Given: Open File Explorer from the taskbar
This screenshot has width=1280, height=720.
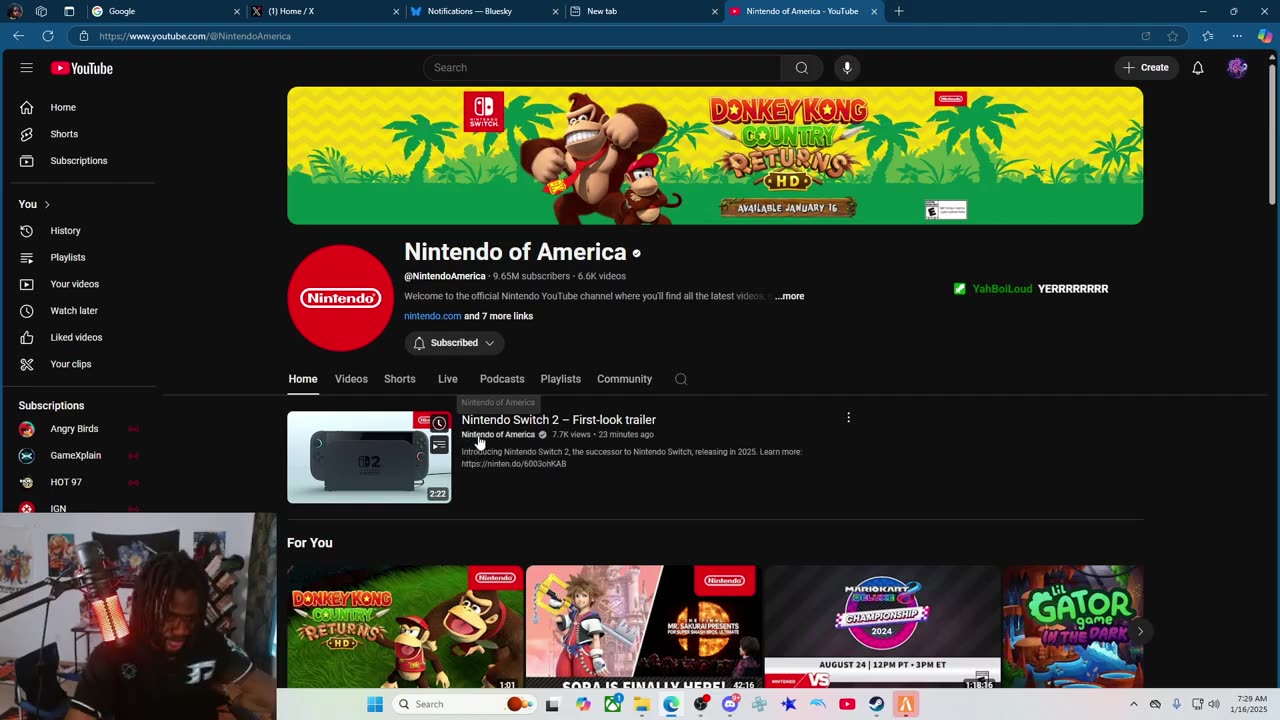Looking at the screenshot, I should click(x=642, y=704).
